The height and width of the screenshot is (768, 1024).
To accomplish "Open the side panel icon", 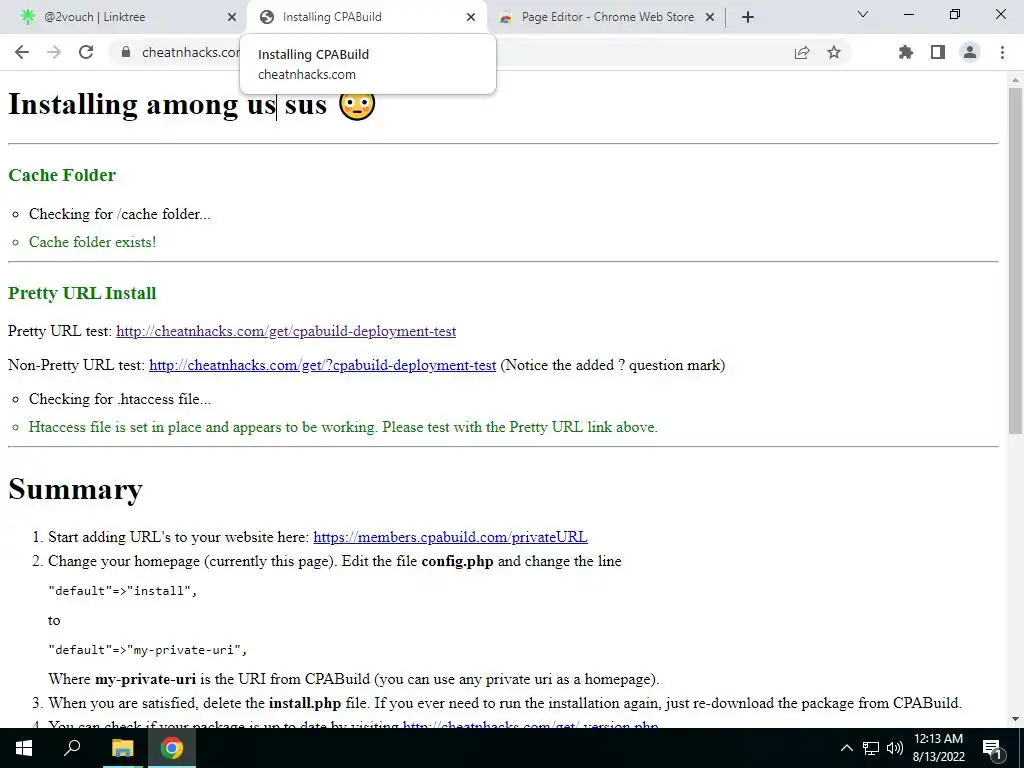I will tap(938, 52).
